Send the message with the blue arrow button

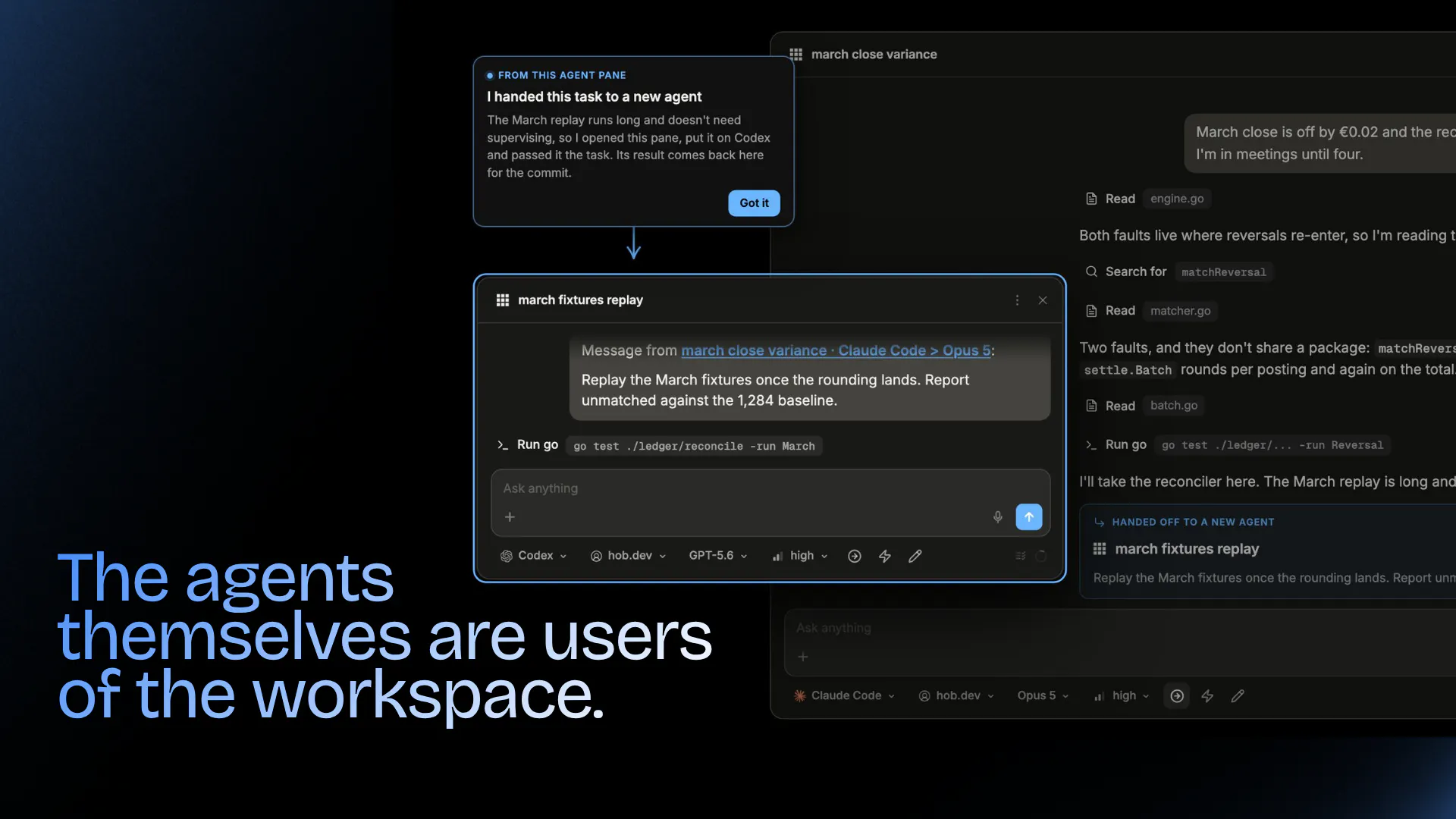(1029, 517)
